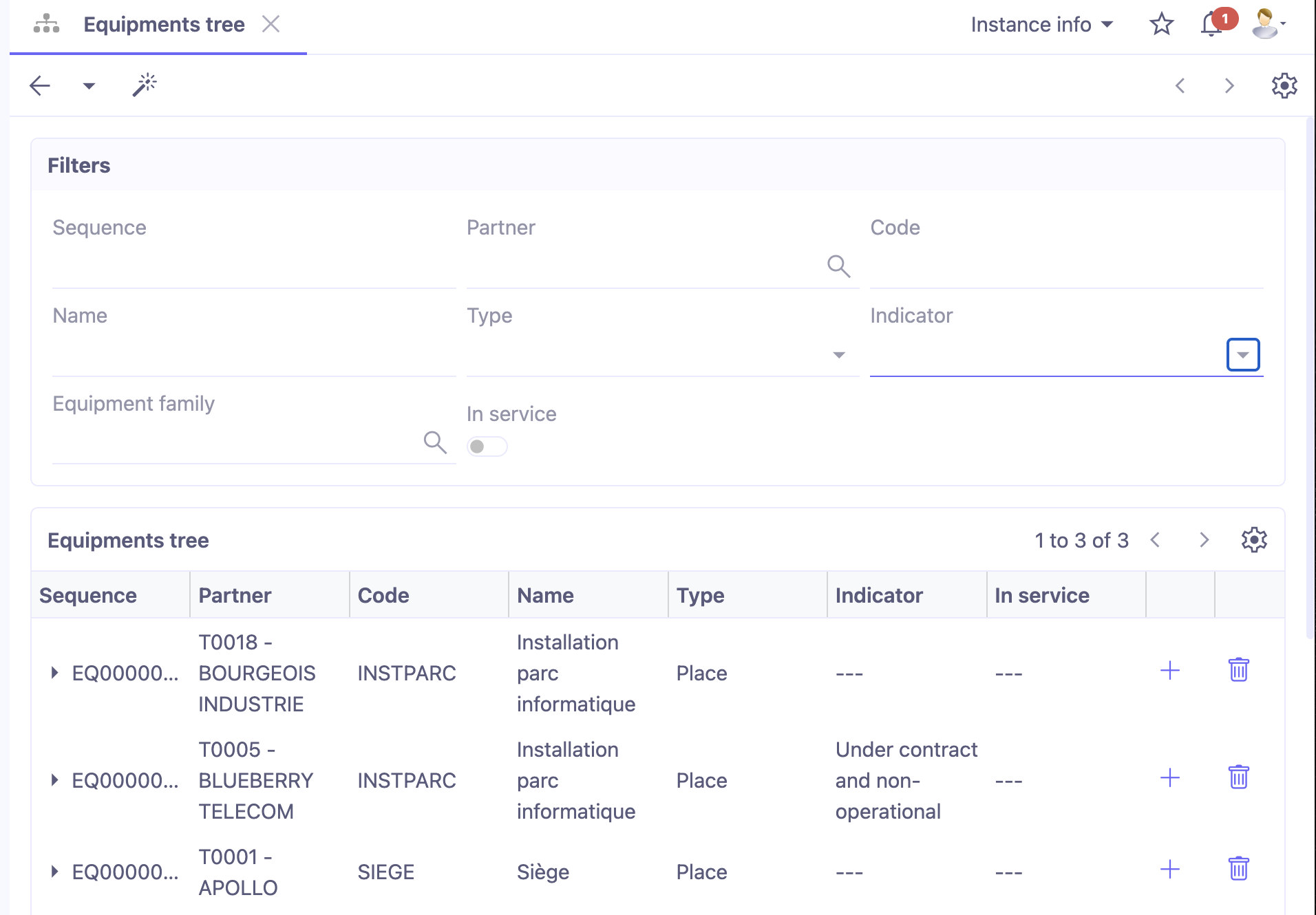Delete the T0005 BLUEBERRY TELECOM row
1316x915 pixels.
click(1238, 777)
